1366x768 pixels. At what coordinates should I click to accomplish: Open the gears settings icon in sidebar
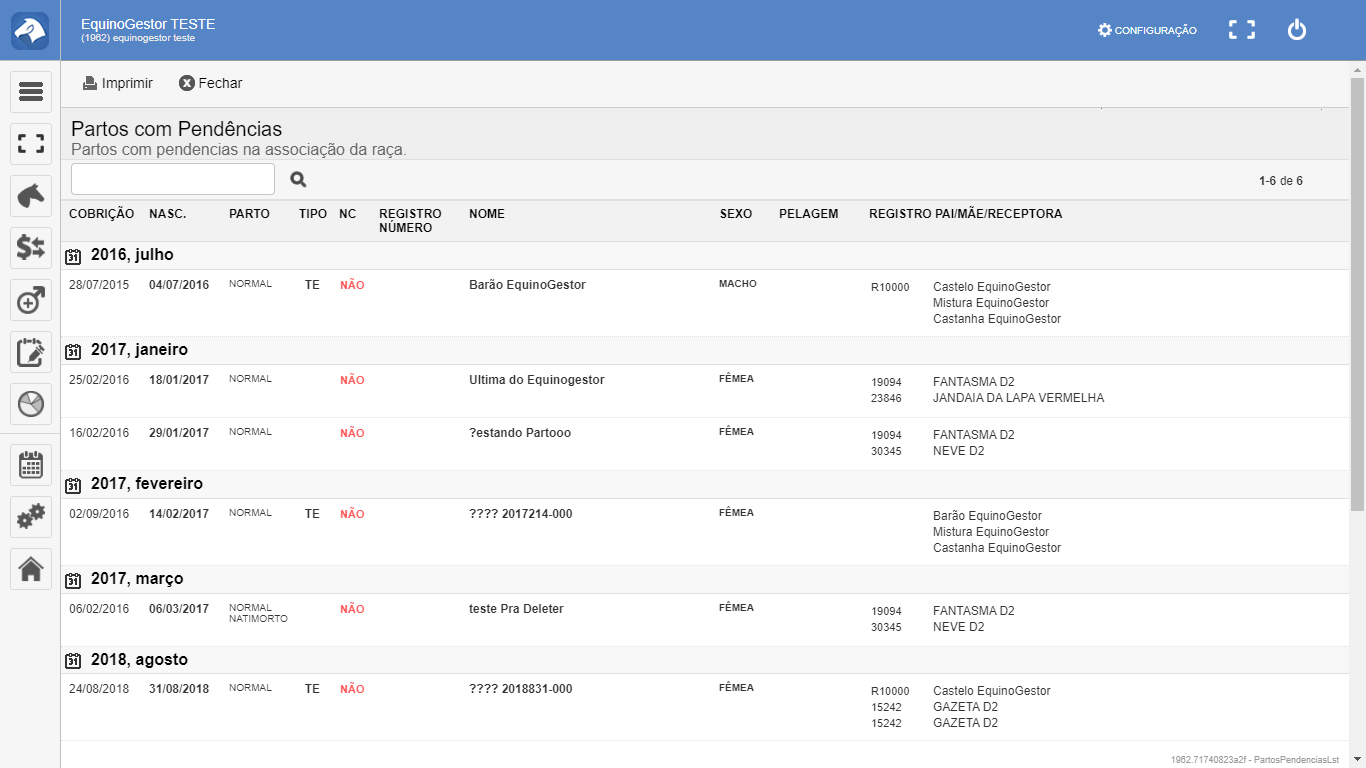[31, 517]
